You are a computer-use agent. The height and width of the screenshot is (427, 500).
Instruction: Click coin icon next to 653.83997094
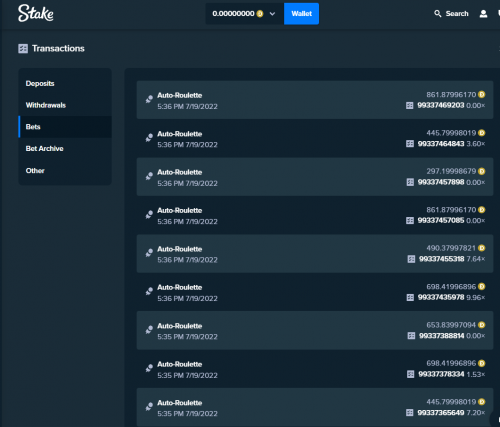[x=482, y=325]
